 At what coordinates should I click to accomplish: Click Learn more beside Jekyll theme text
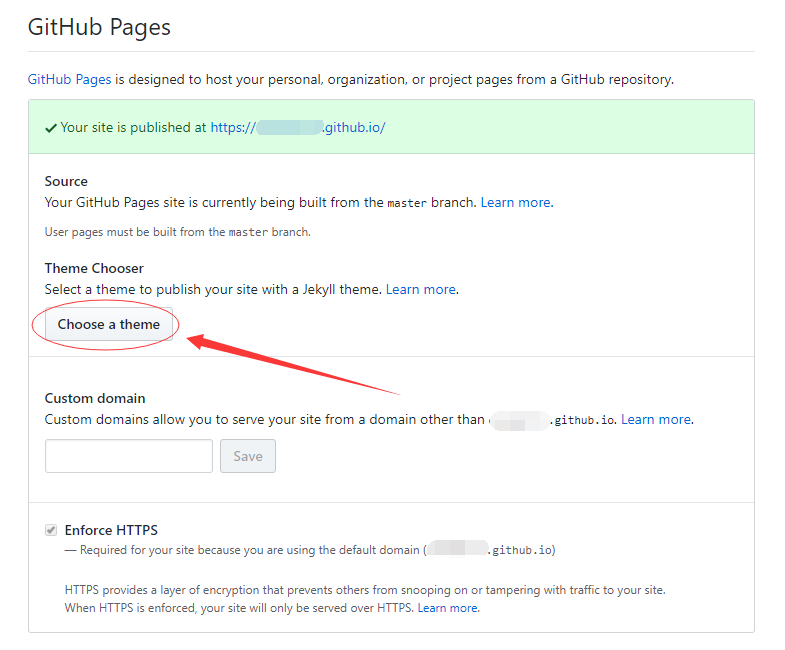[x=421, y=289]
